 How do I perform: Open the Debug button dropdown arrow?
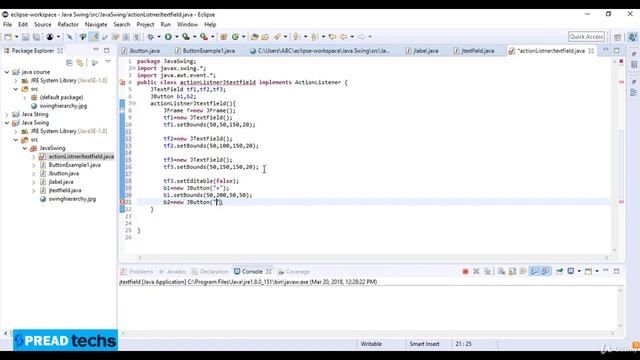(x=159, y=37)
